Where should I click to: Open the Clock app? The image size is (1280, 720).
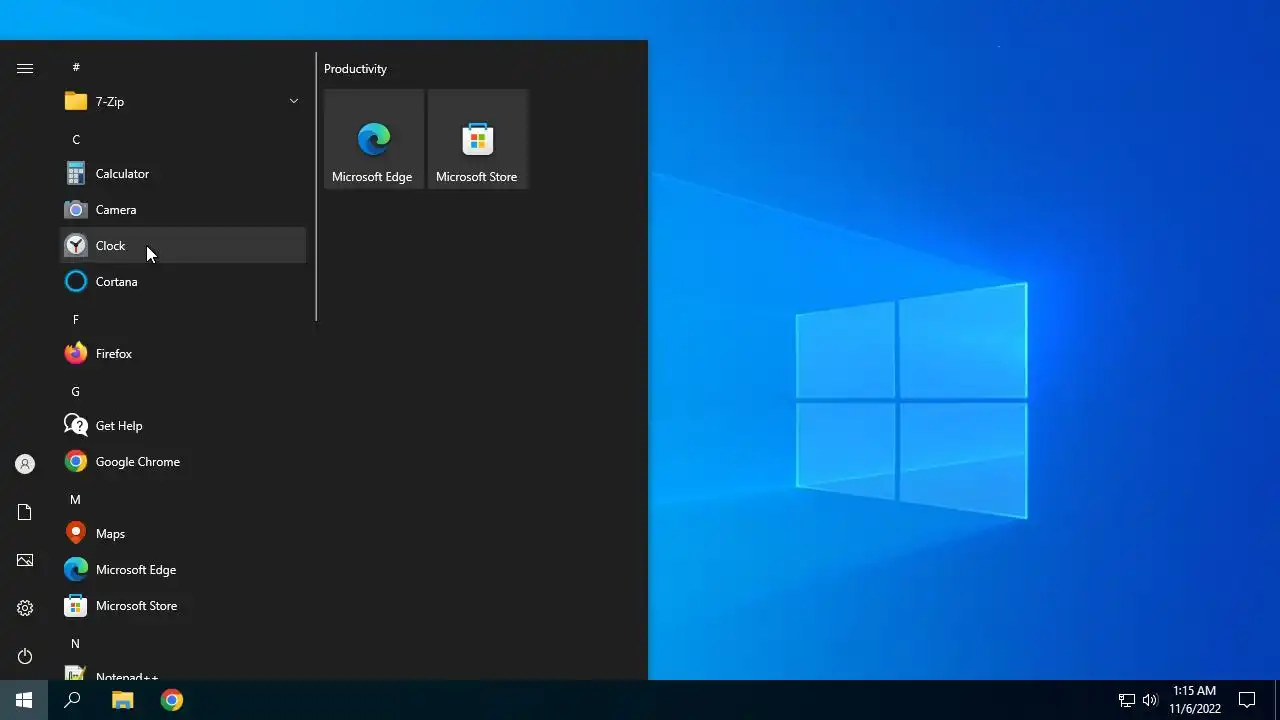[183, 246]
